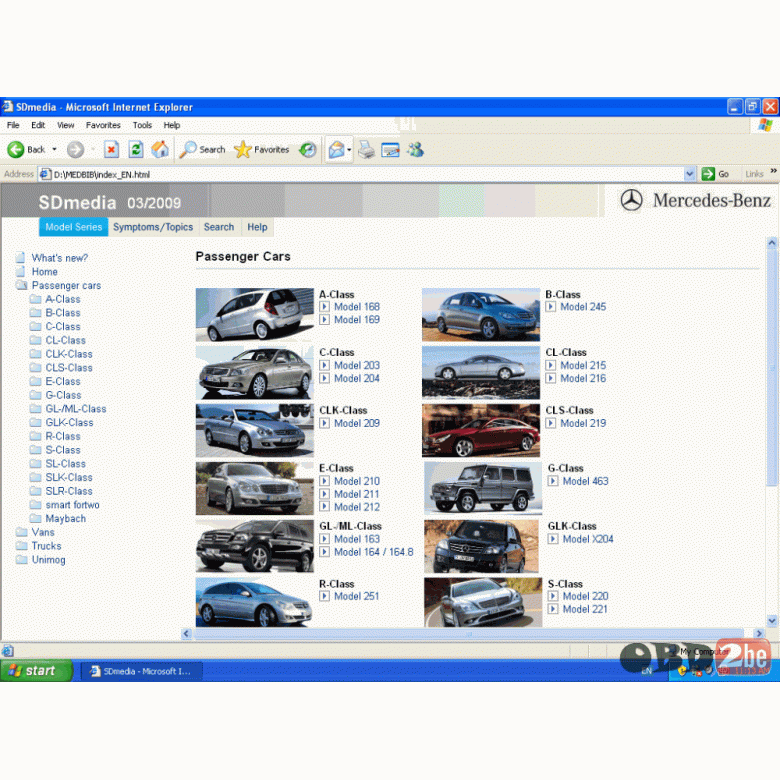Select Home in the navigation tree
This screenshot has height=780, width=780.
[x=44, y=272]
